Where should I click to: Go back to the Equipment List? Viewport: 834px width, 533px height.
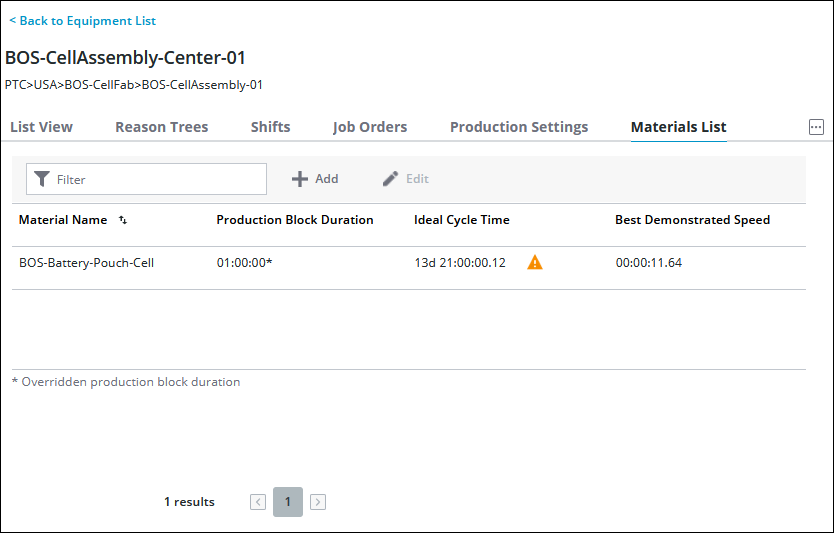pos(82,21)
